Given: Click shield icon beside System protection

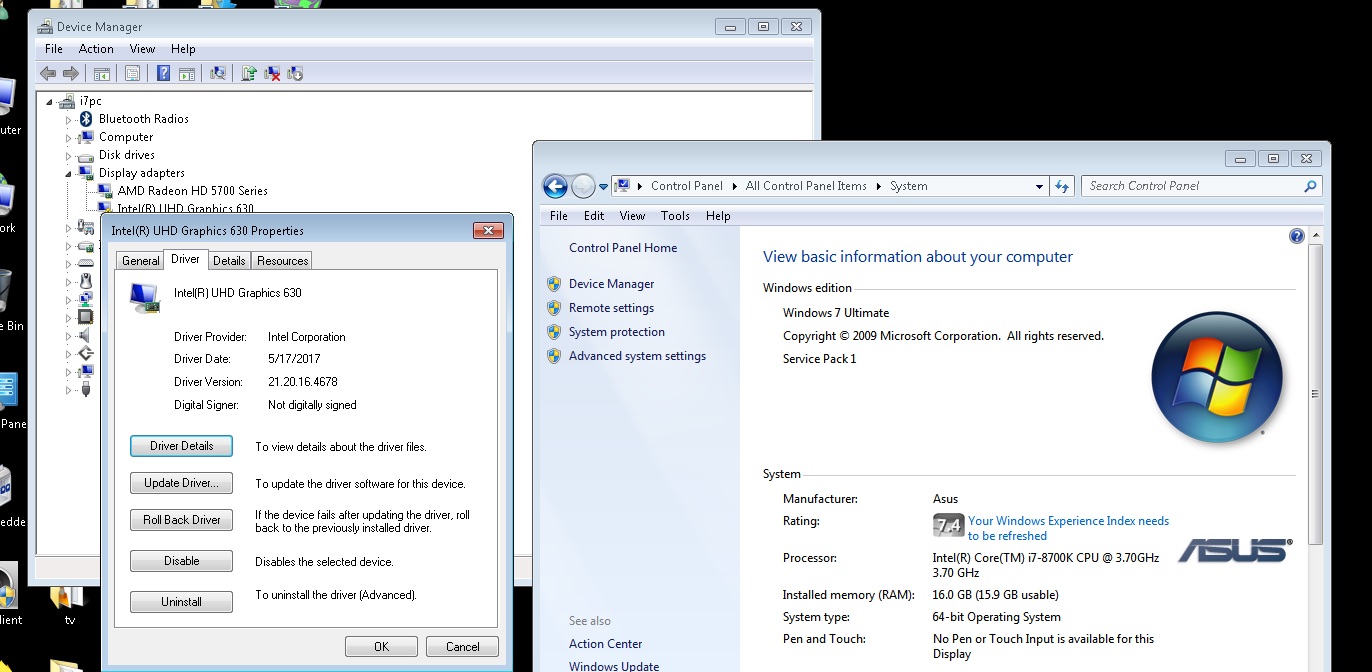Looking at the screenshot, I should tap(554, 332).
